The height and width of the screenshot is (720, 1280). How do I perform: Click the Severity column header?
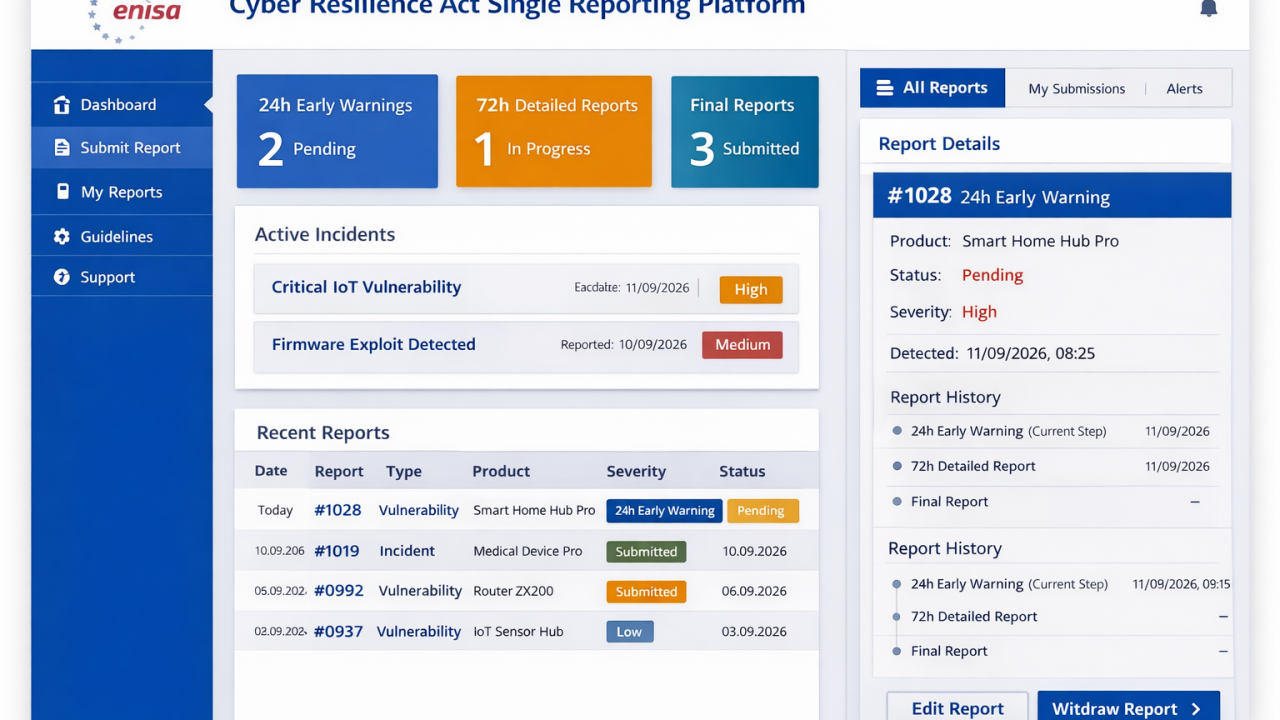[636, 472]
